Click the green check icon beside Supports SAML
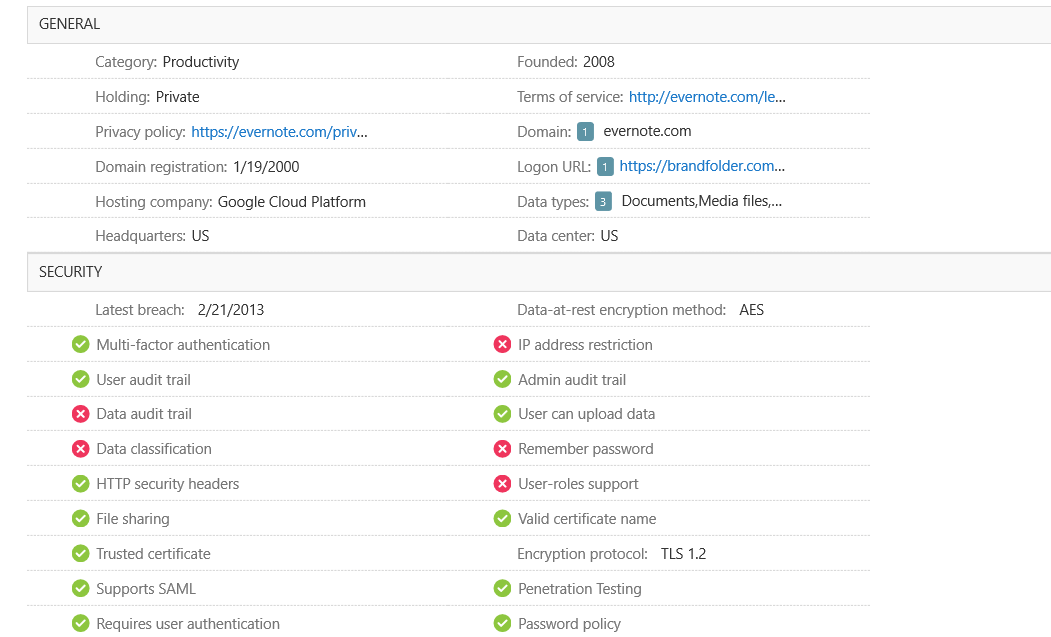 tap(80, 589)
